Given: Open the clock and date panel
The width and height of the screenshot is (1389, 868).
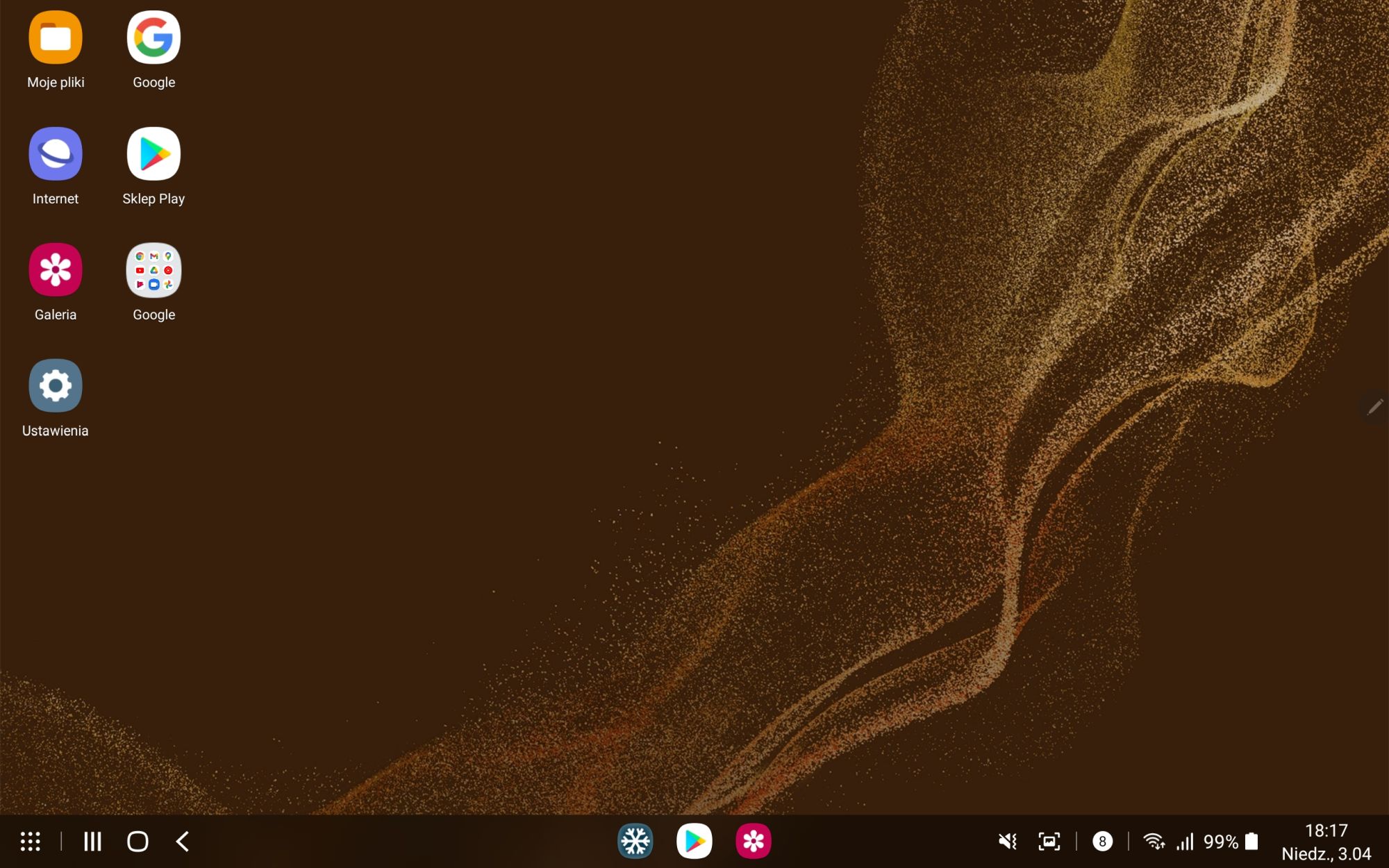Looking at the screenshot, I should [1326, 842].
